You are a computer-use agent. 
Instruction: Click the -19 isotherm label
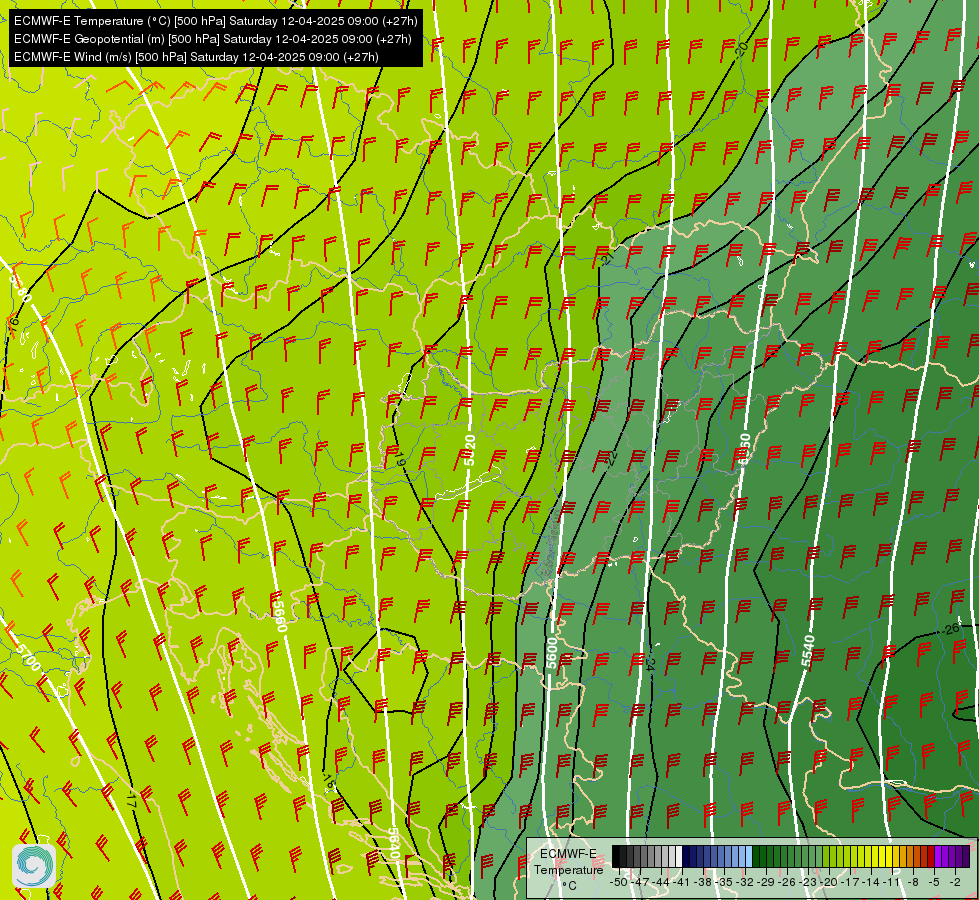click(x=401, y=460)
